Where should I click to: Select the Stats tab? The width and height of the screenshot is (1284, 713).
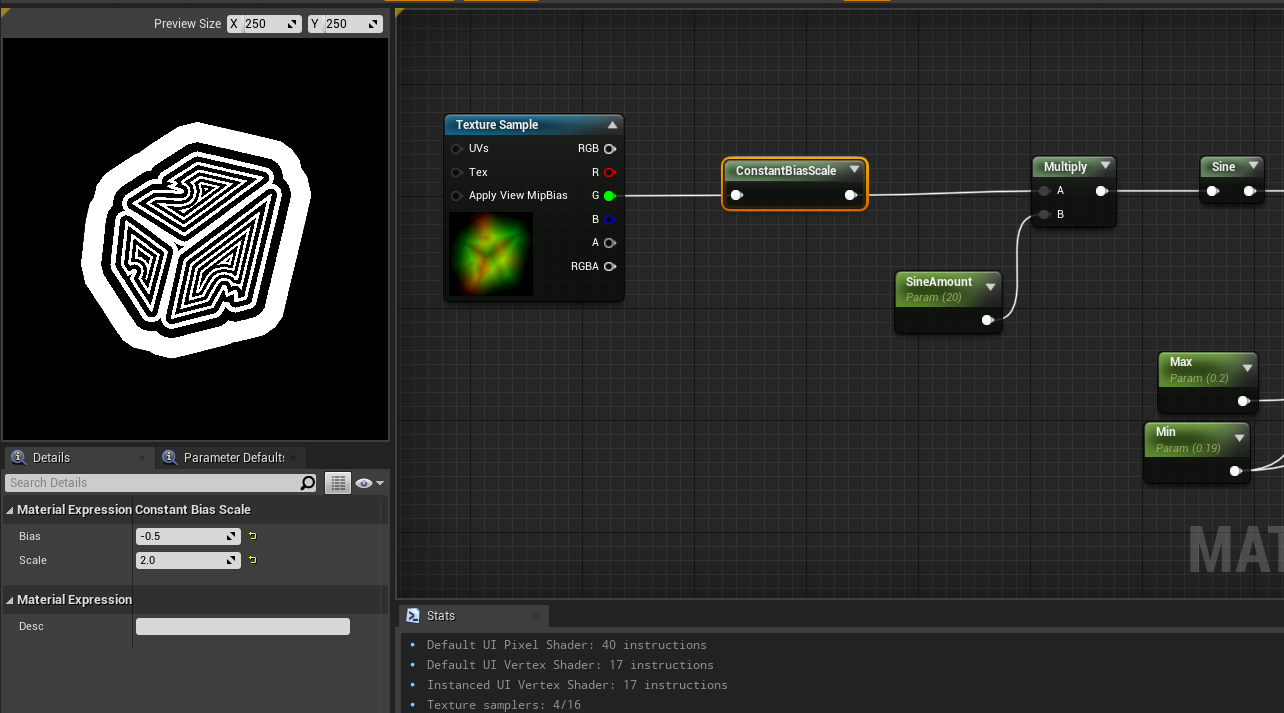(x=440, y=616)
